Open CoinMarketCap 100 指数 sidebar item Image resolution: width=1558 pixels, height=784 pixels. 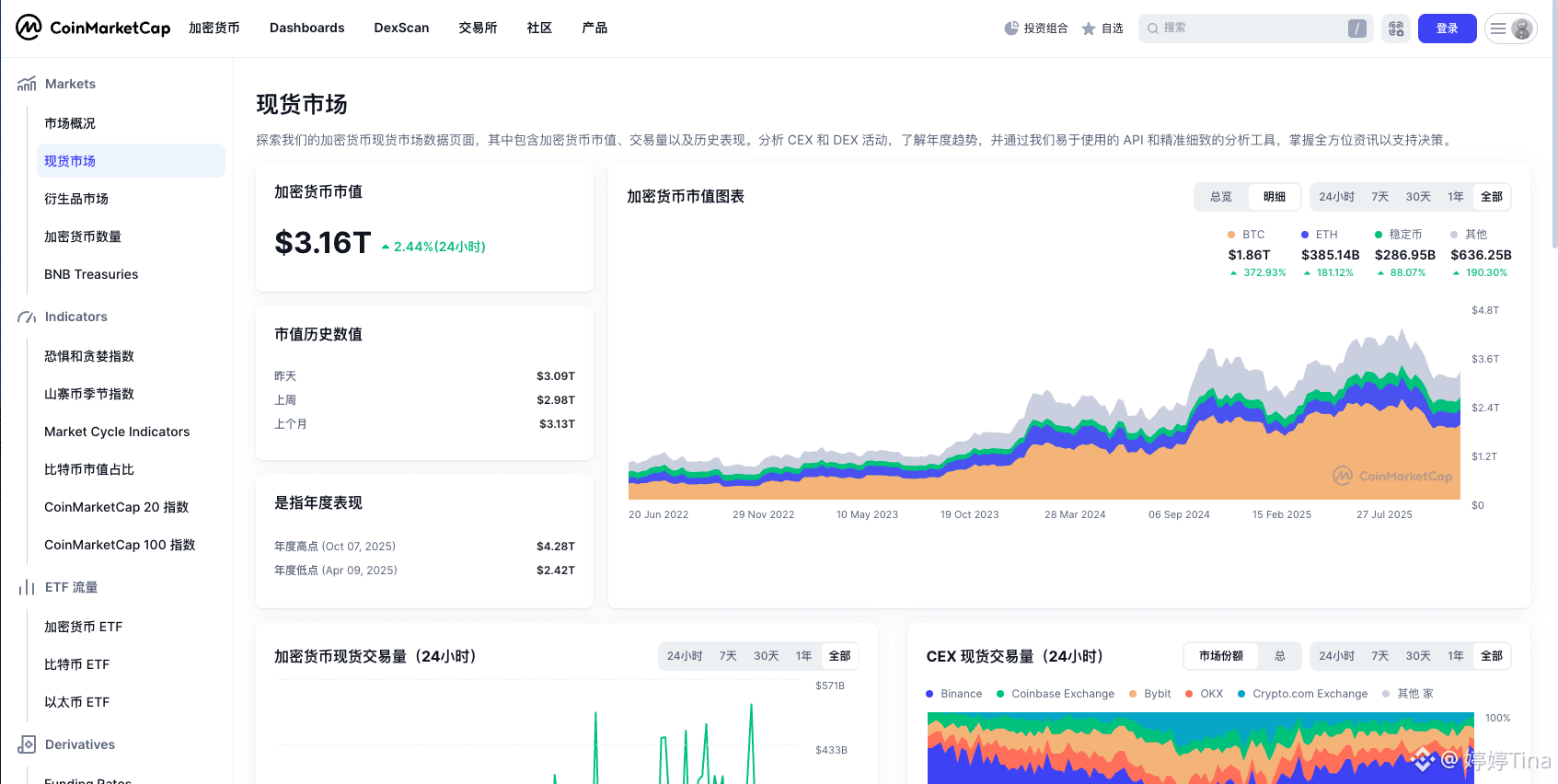[x=131, y=545]
